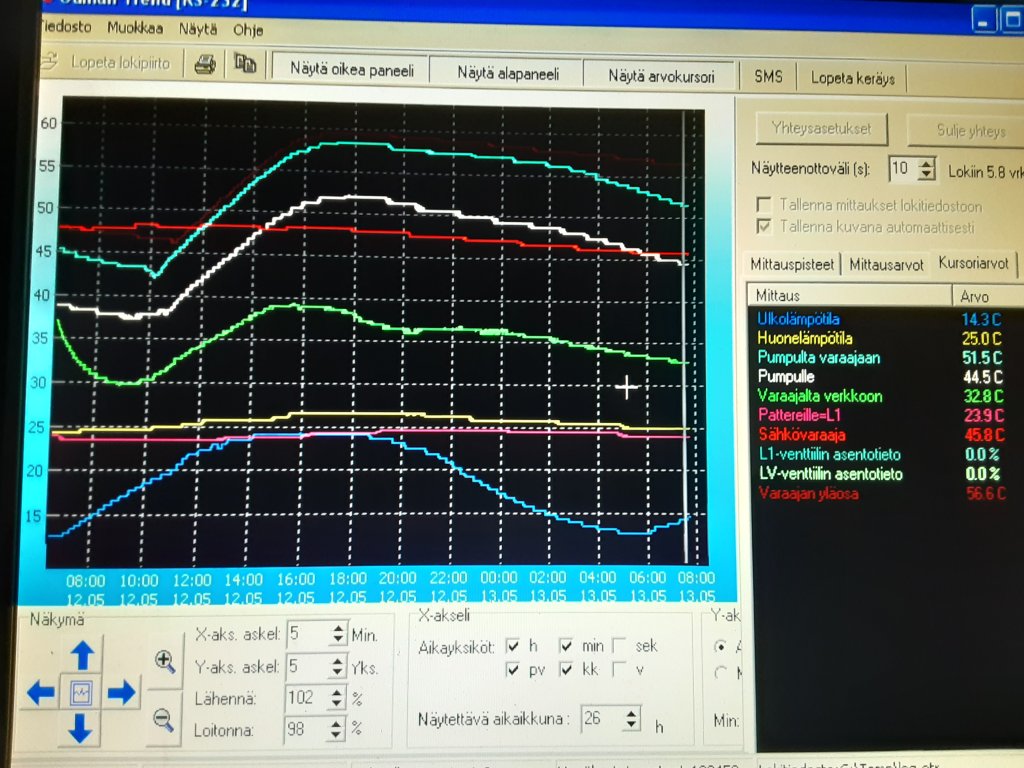Click the copy icon next to printer

(245, 63)
